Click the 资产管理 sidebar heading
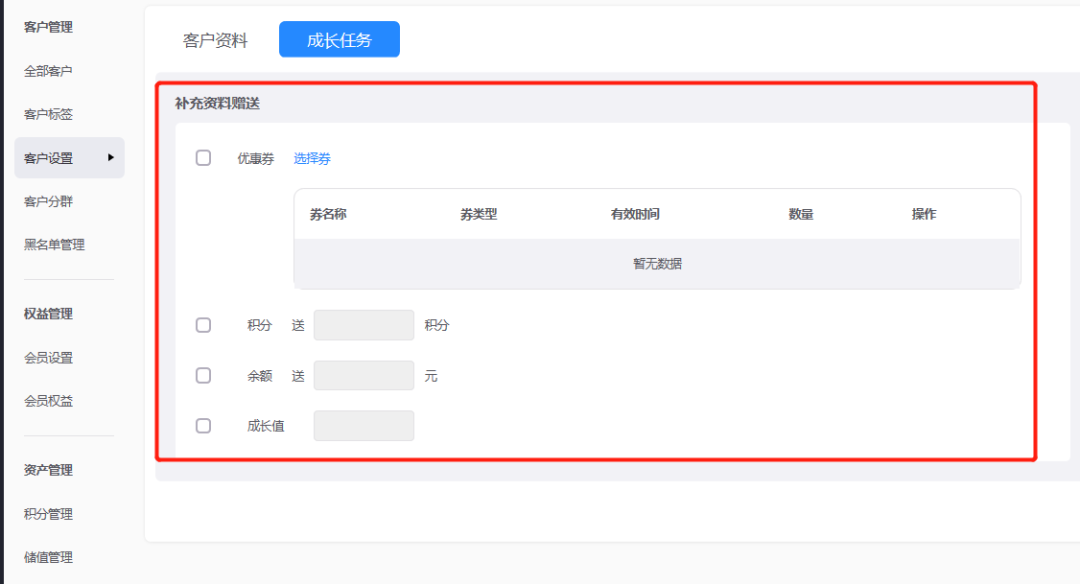Viewport: 1080px width, 584px height. 48,470
